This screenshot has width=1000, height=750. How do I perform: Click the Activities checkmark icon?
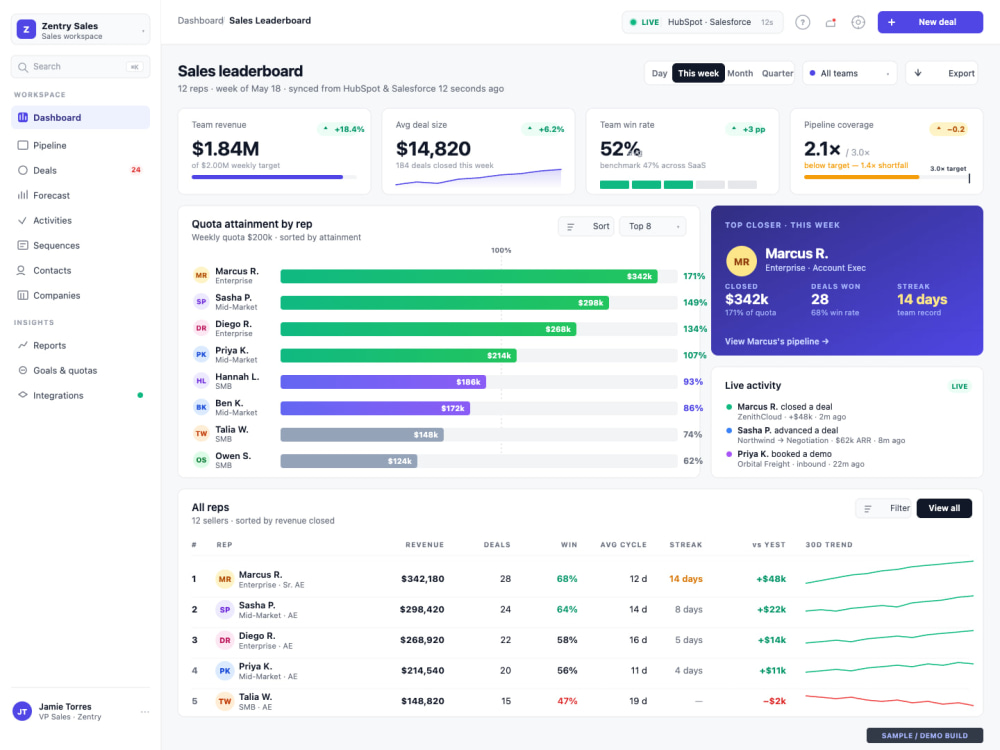[x=23, y=221]
